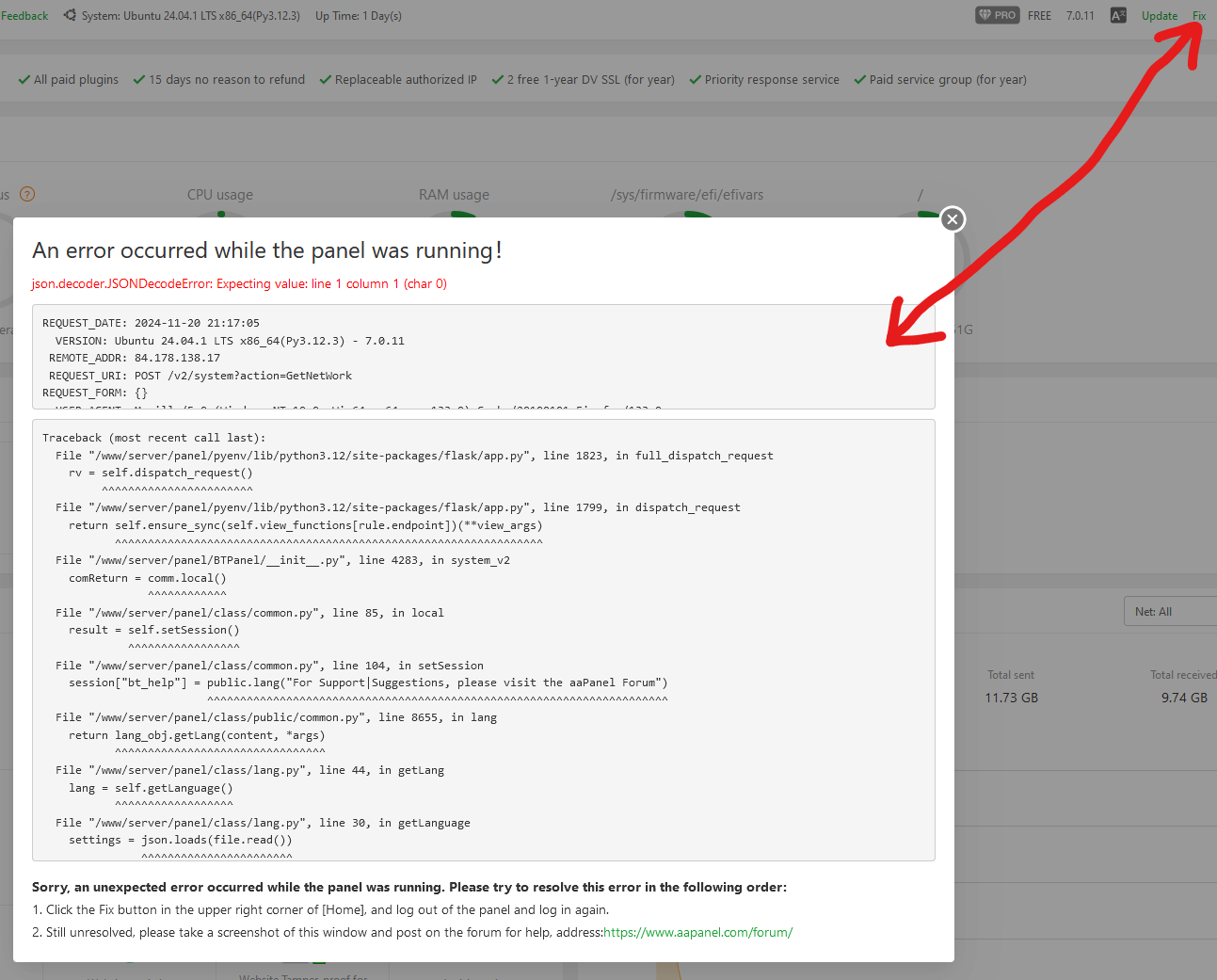Click the 'json.loads(file.read())' code line
1217x980 pixels.
point(181,840)
